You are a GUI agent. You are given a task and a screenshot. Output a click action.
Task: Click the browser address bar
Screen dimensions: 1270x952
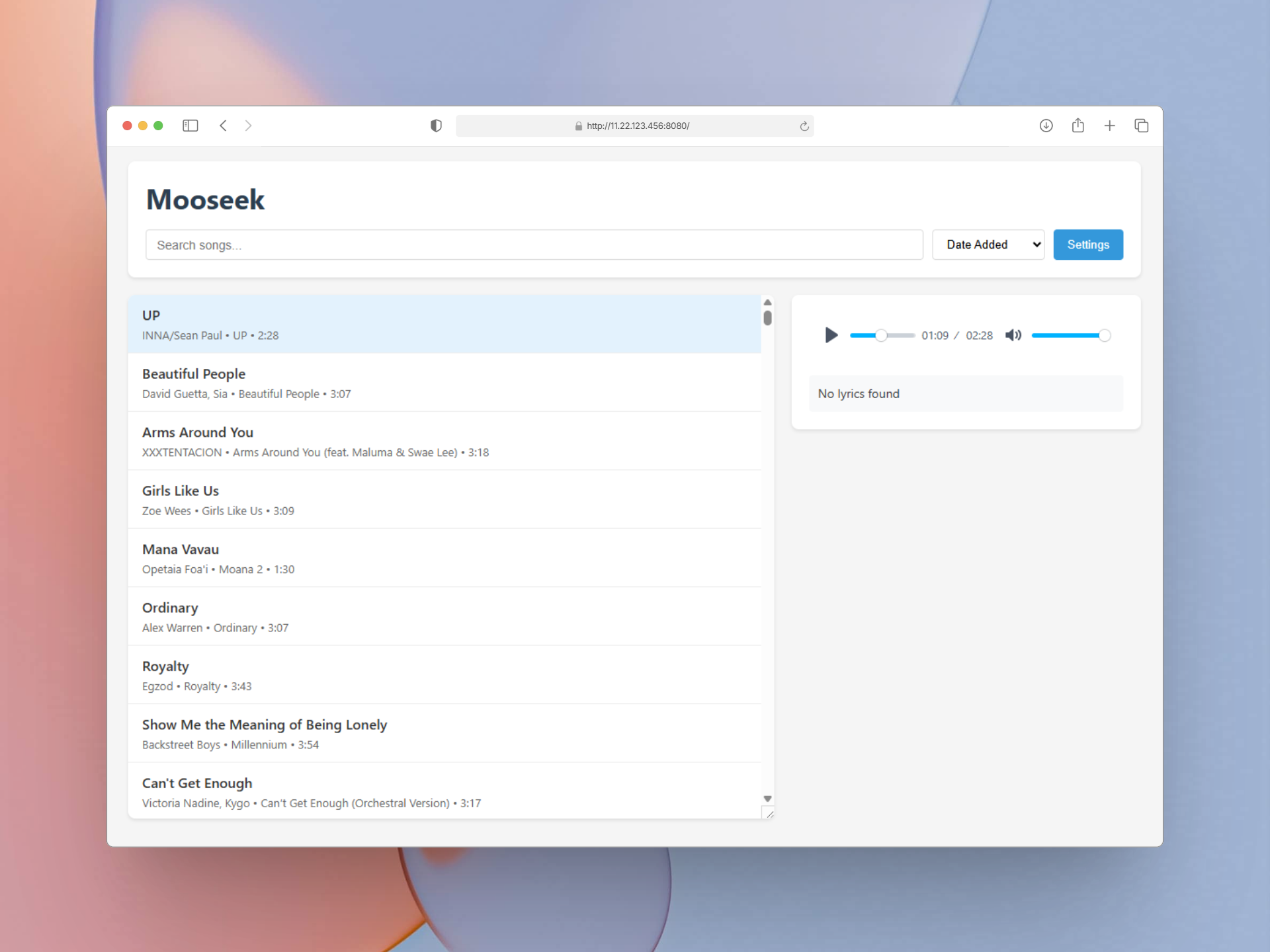point(635,126)
